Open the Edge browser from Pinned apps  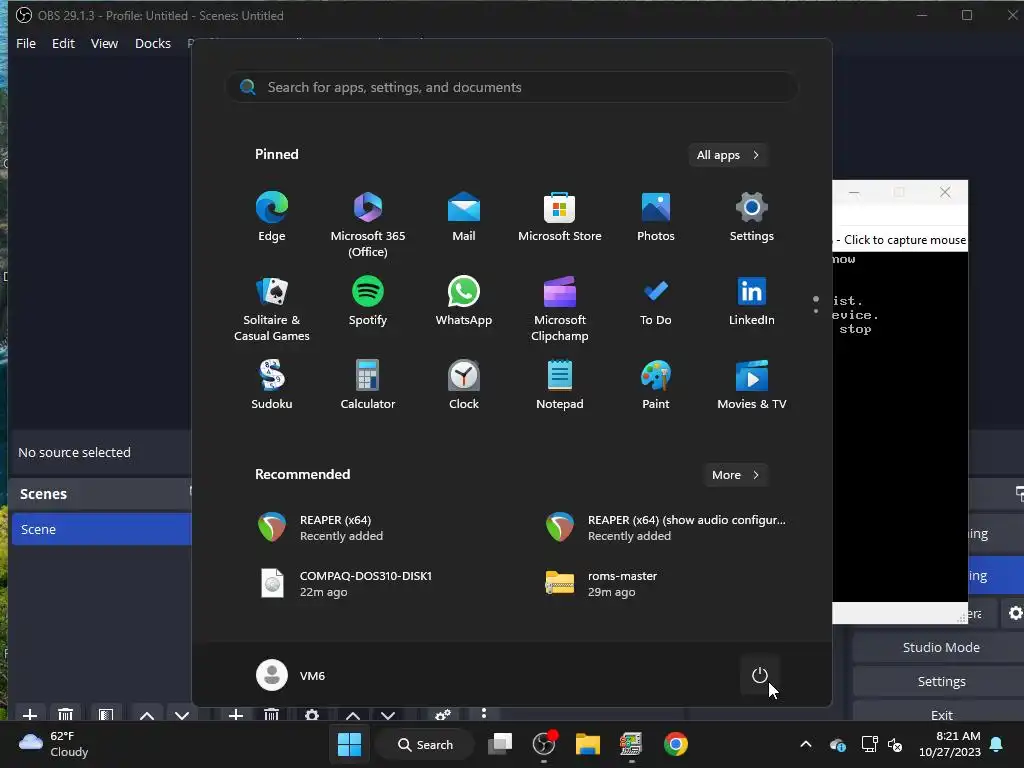[272, 217]
